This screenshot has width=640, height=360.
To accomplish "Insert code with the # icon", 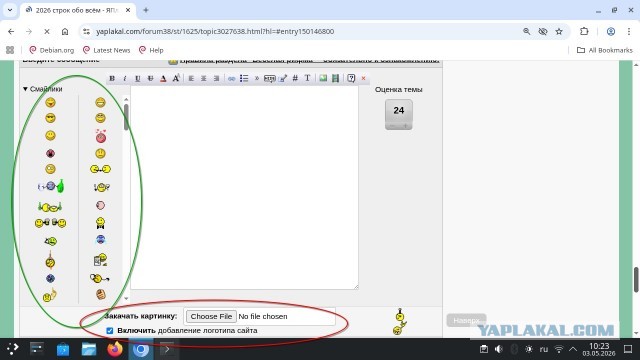I will (295, 78).
